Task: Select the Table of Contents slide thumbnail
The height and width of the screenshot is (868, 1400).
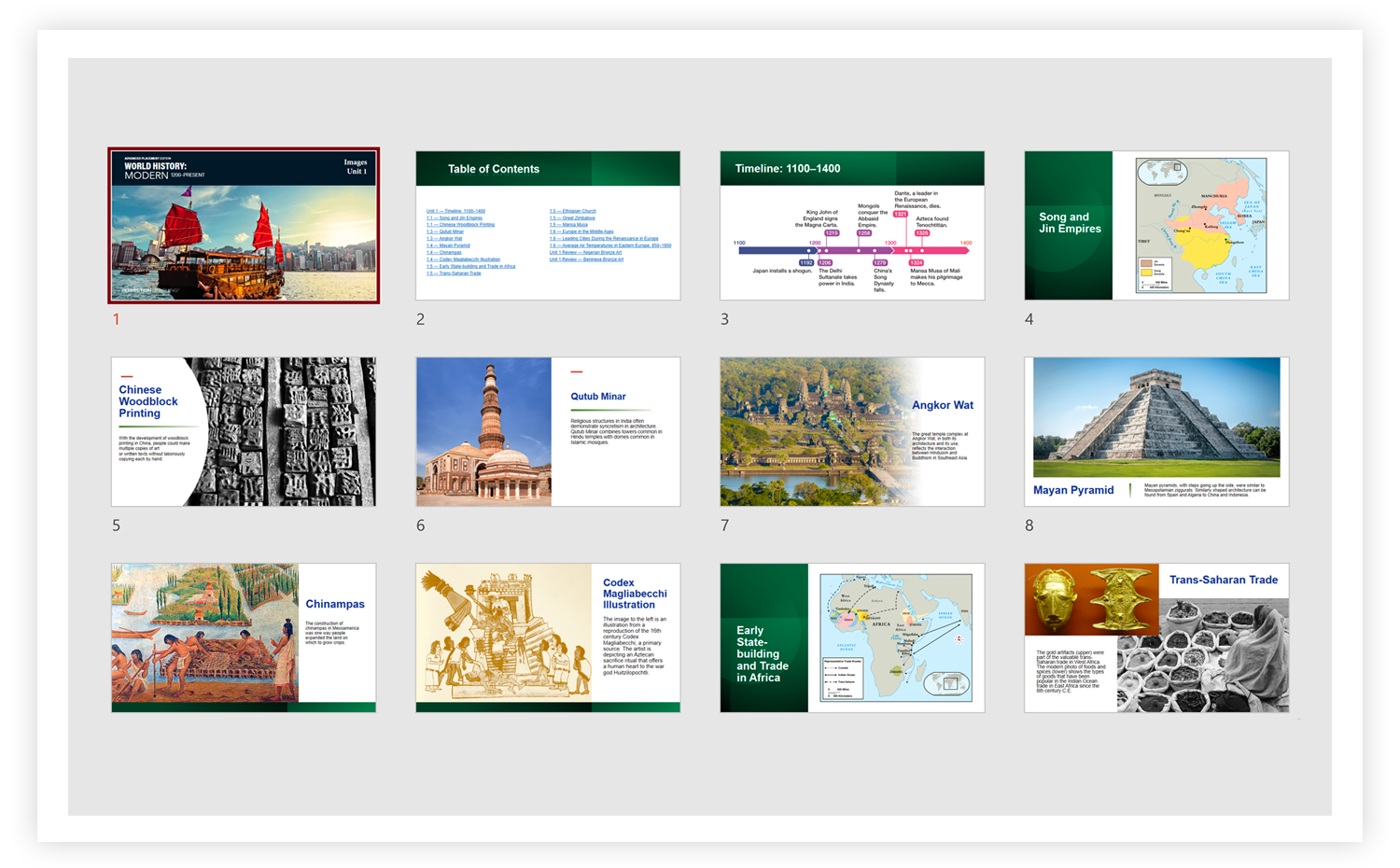Action: tap(548, 225)
